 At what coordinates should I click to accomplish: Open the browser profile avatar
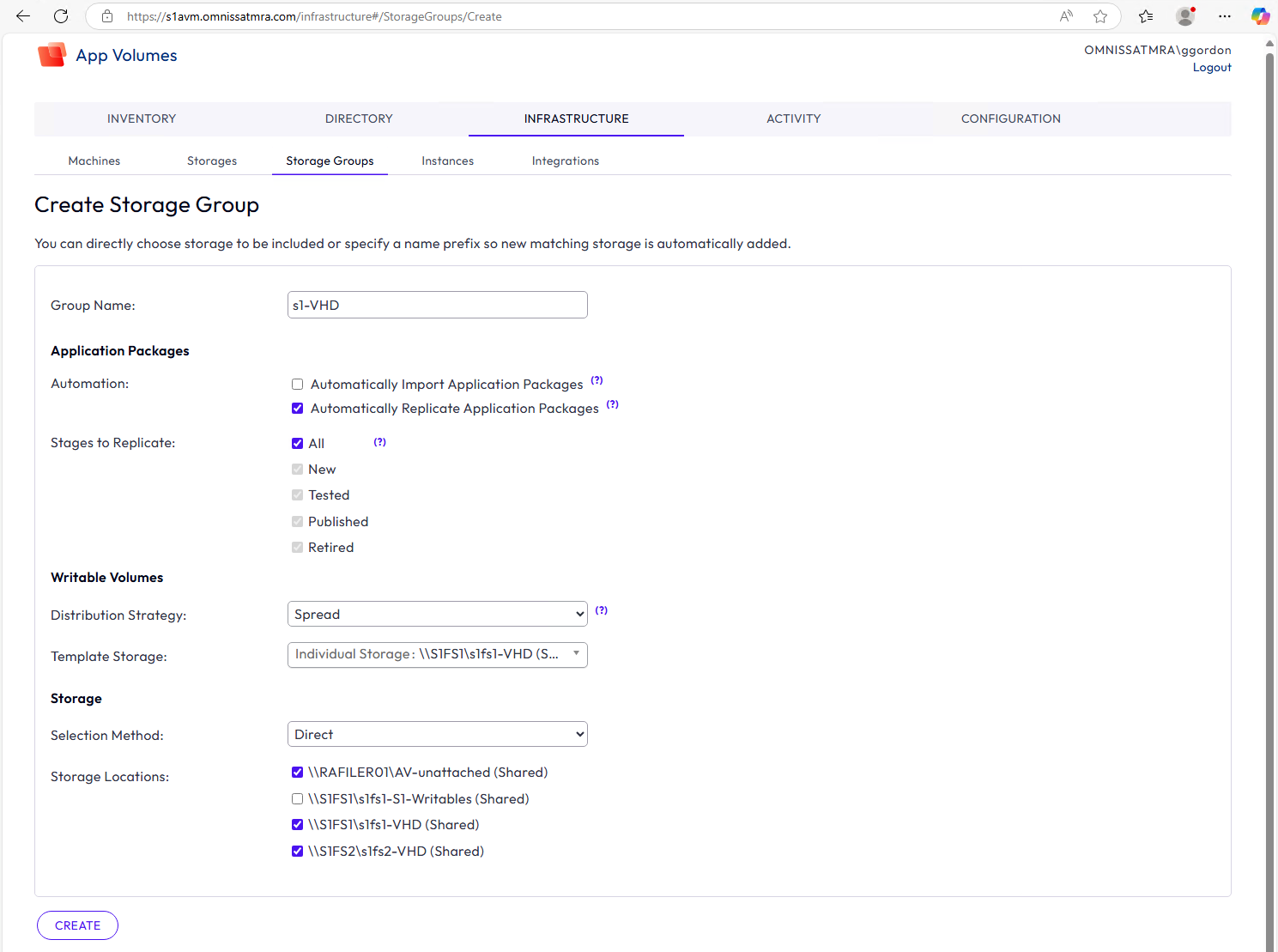coord(1185,16)
